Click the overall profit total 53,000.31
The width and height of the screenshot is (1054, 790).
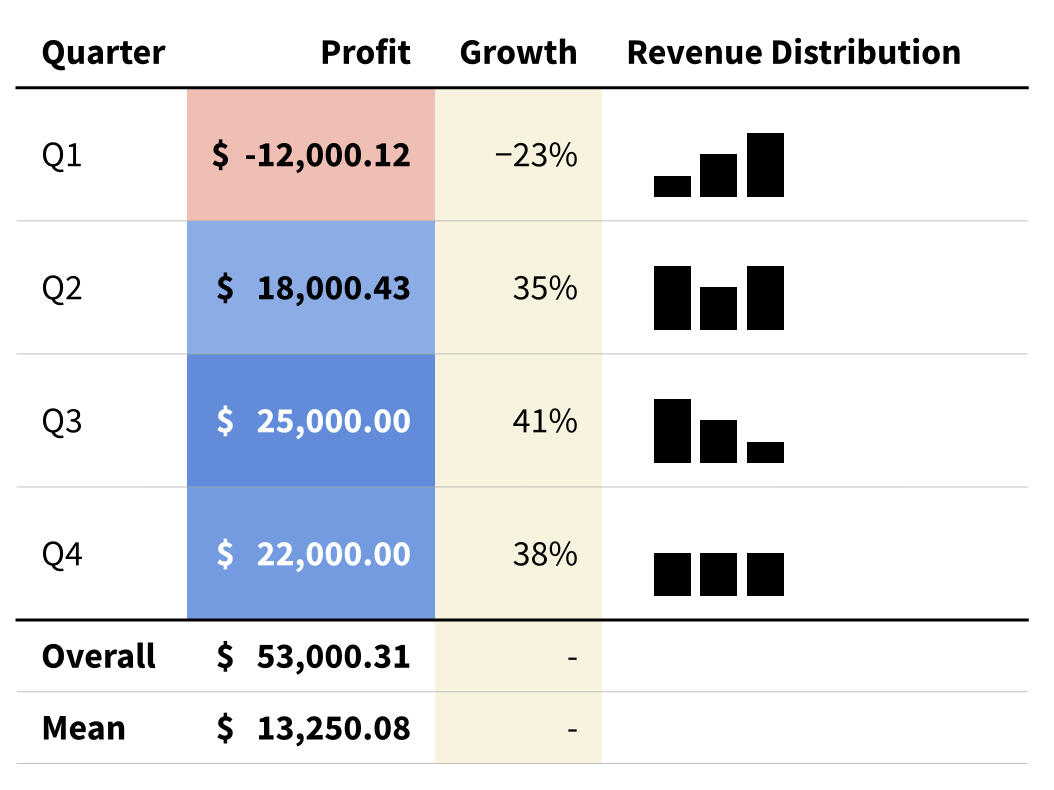[332, 656]
